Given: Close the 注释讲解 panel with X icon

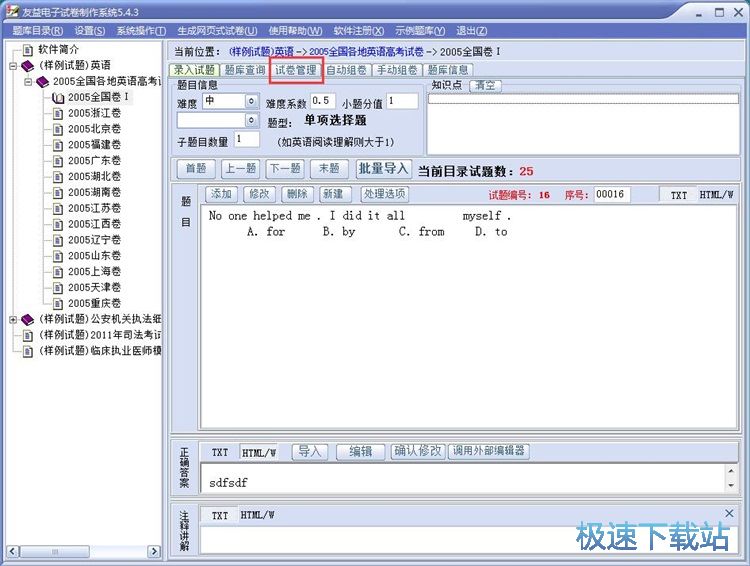Looking at the screenshot, I should click(x=729, y=513).
